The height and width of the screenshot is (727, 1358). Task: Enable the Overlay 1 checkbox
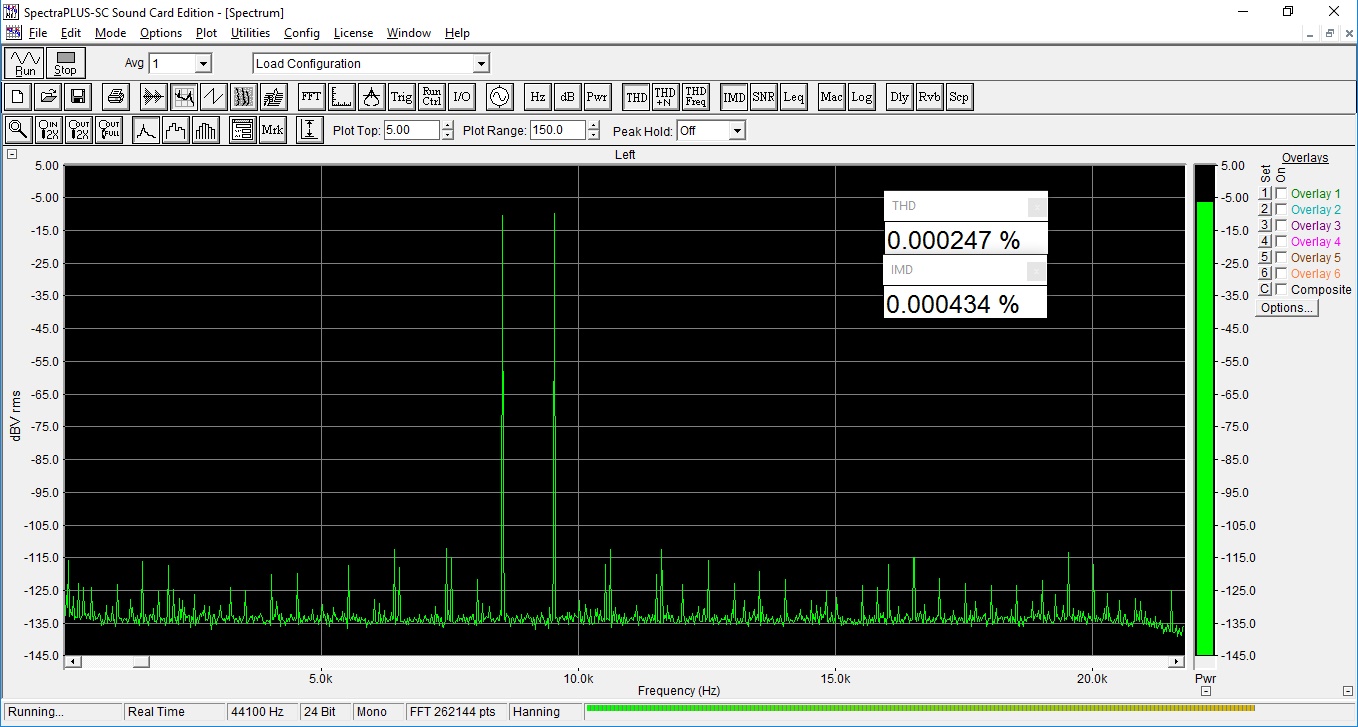pos(1281,194)
